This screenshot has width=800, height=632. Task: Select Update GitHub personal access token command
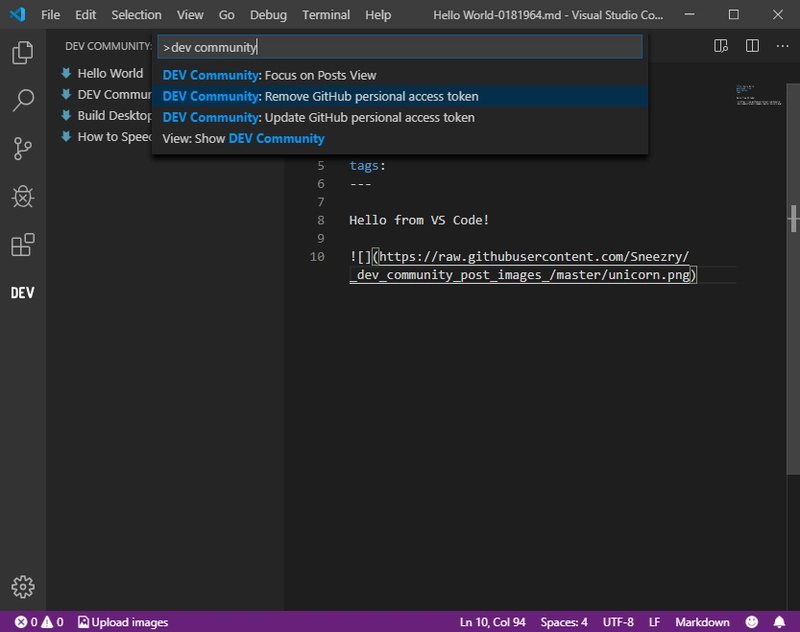(400, 117)
